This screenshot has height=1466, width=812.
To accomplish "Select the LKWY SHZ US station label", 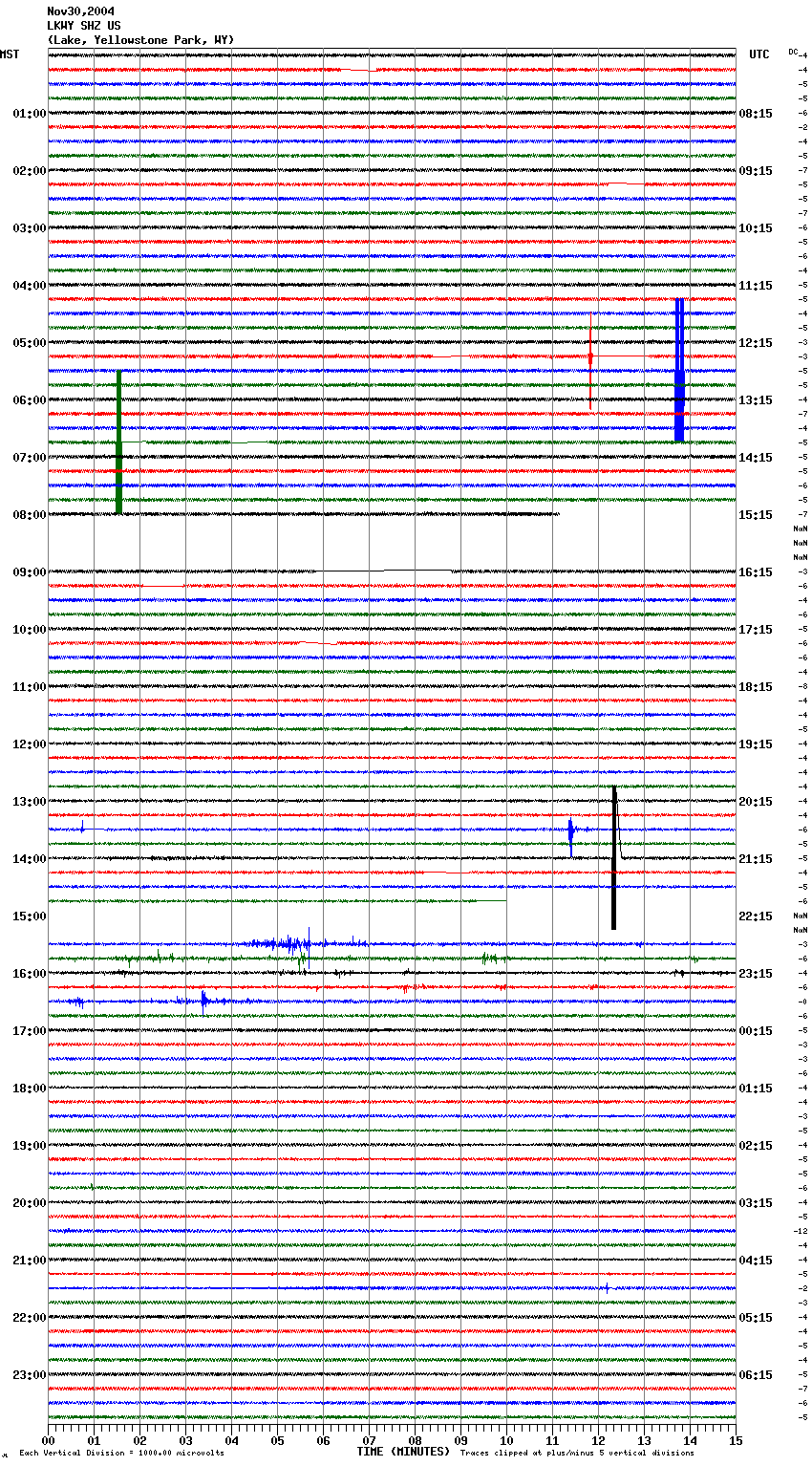I will [x=84, y=26].
